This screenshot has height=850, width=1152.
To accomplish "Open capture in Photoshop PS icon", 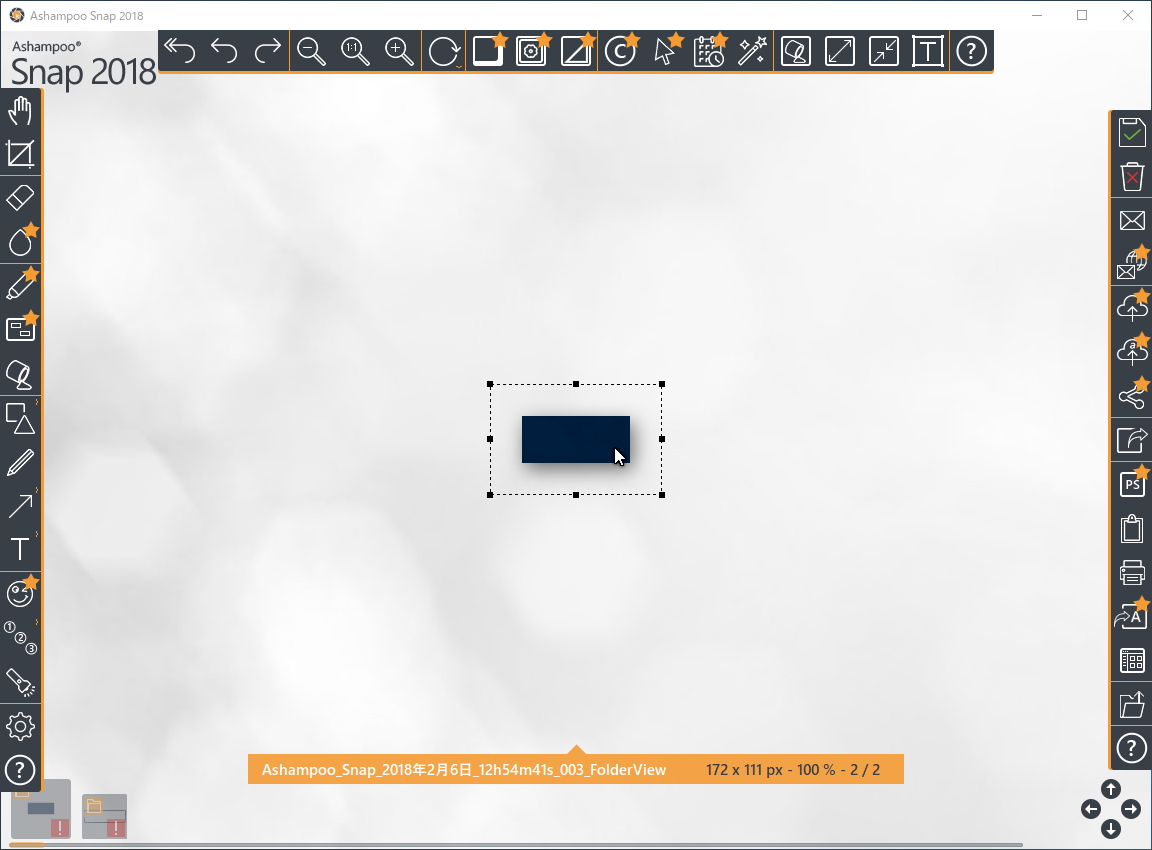I will [x=1132, y=483].
